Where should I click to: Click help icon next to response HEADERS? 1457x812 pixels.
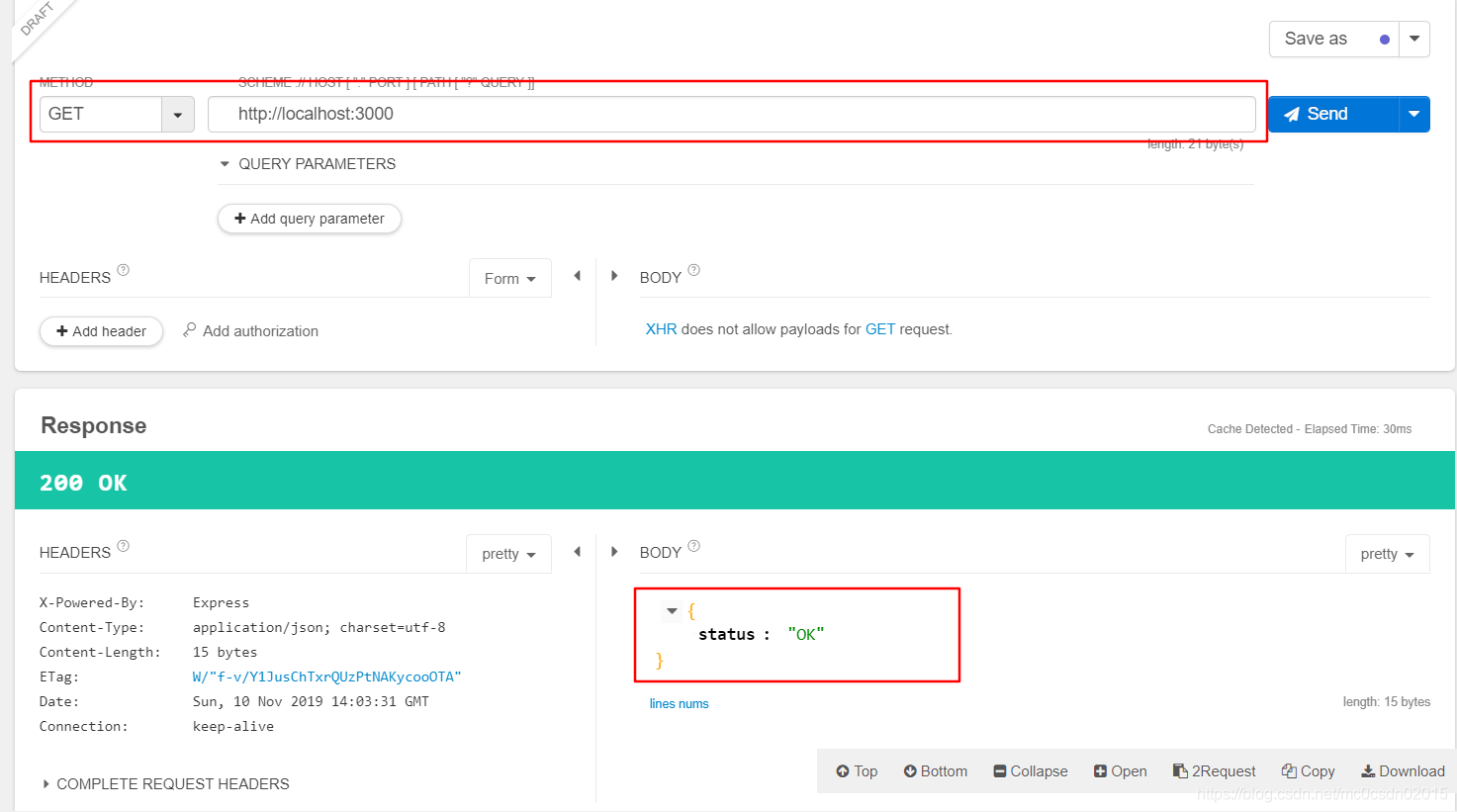[x=124, y=546]
